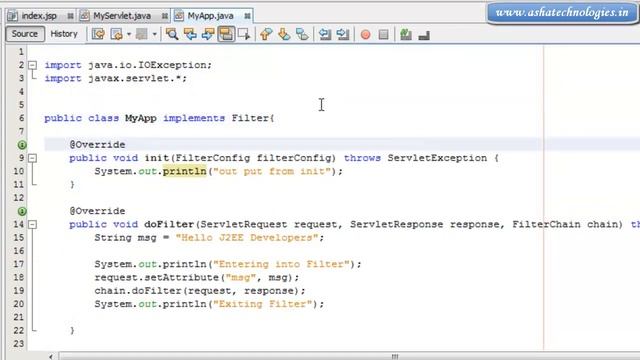
Task: Switch to the MyServlet.java tab
Action: point(122,16)
